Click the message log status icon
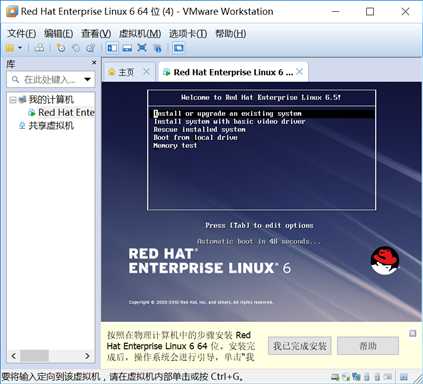This screenshot has height=384, width=423. click(x=404, y=377)
